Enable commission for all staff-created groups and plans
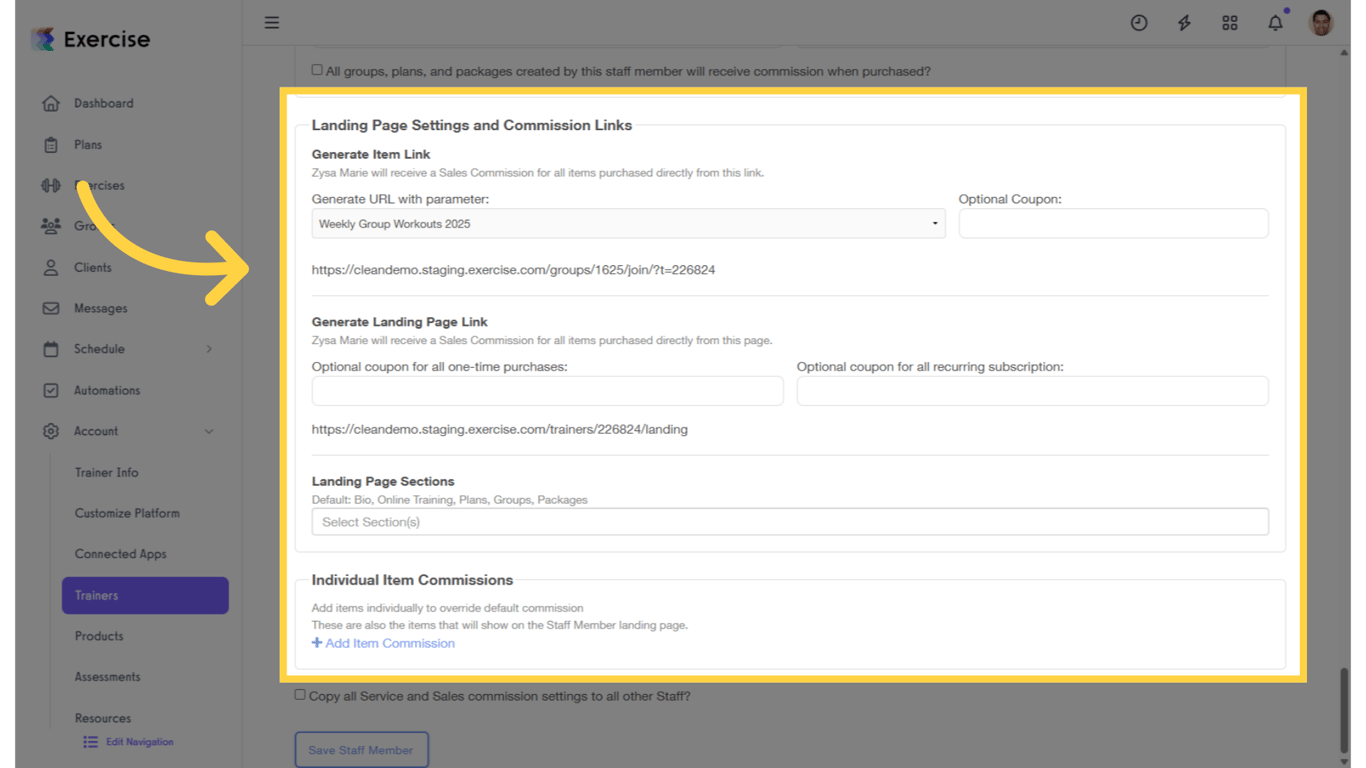 pos(316,69)
